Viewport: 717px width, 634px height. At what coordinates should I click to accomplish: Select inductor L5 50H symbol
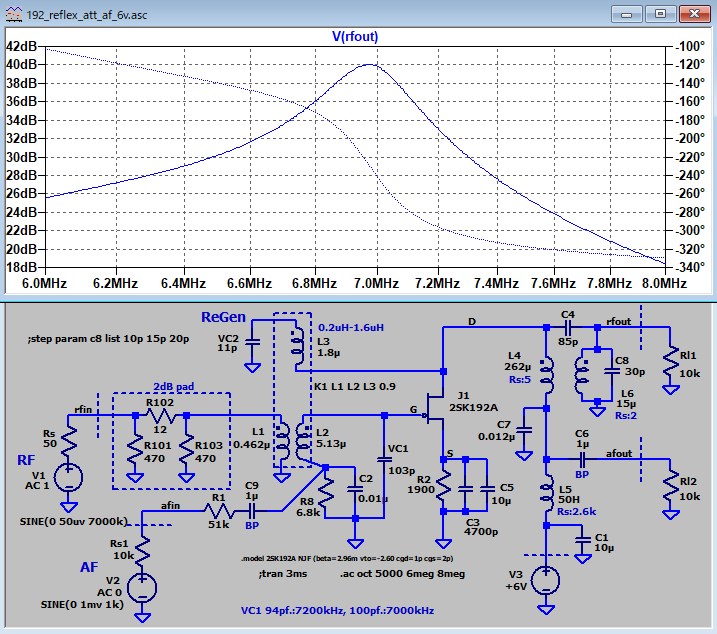click(546, 493)
